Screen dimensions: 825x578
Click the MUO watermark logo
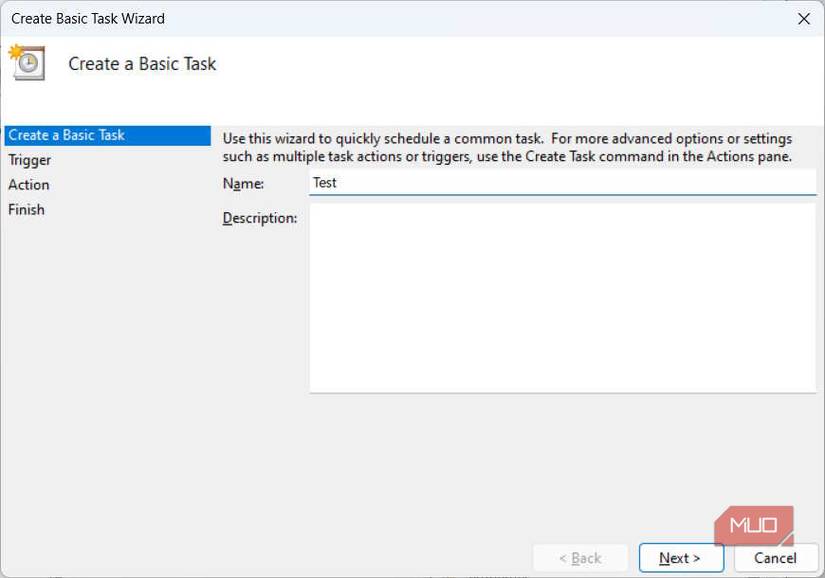[x=753, y=523]
